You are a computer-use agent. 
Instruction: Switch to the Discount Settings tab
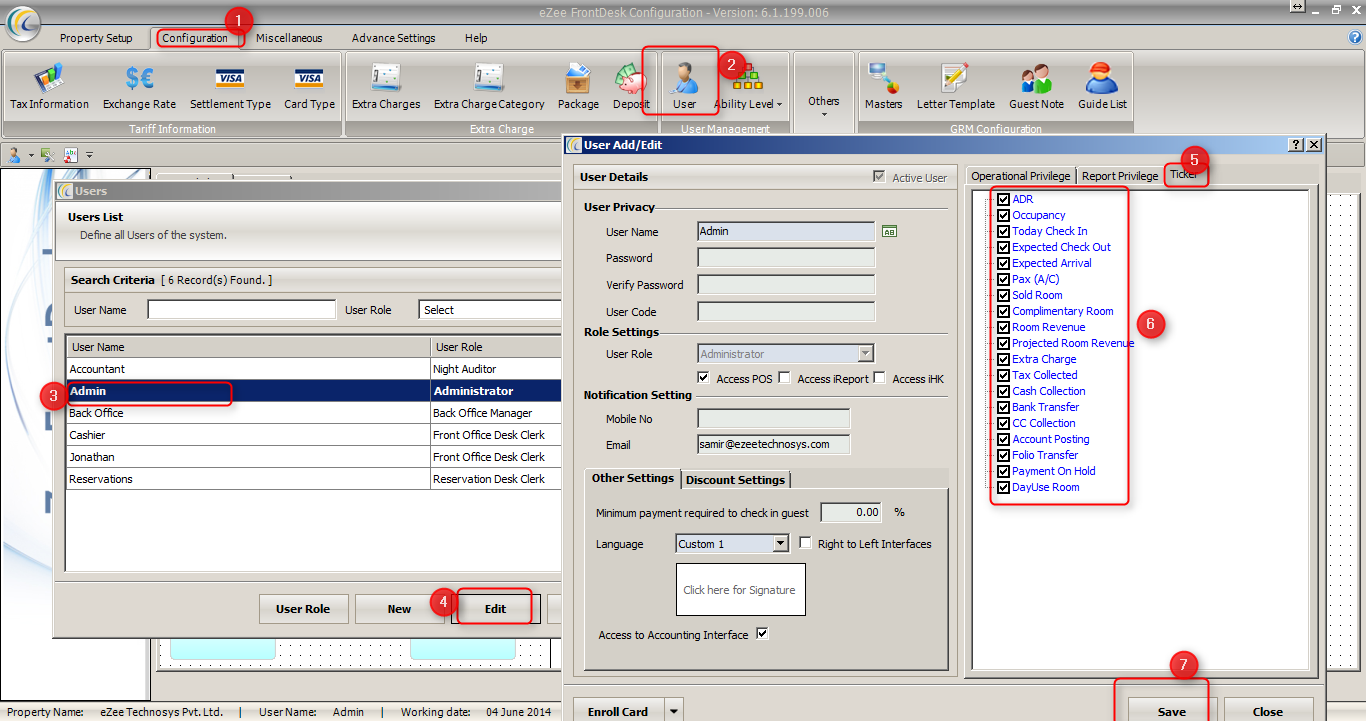736,480
